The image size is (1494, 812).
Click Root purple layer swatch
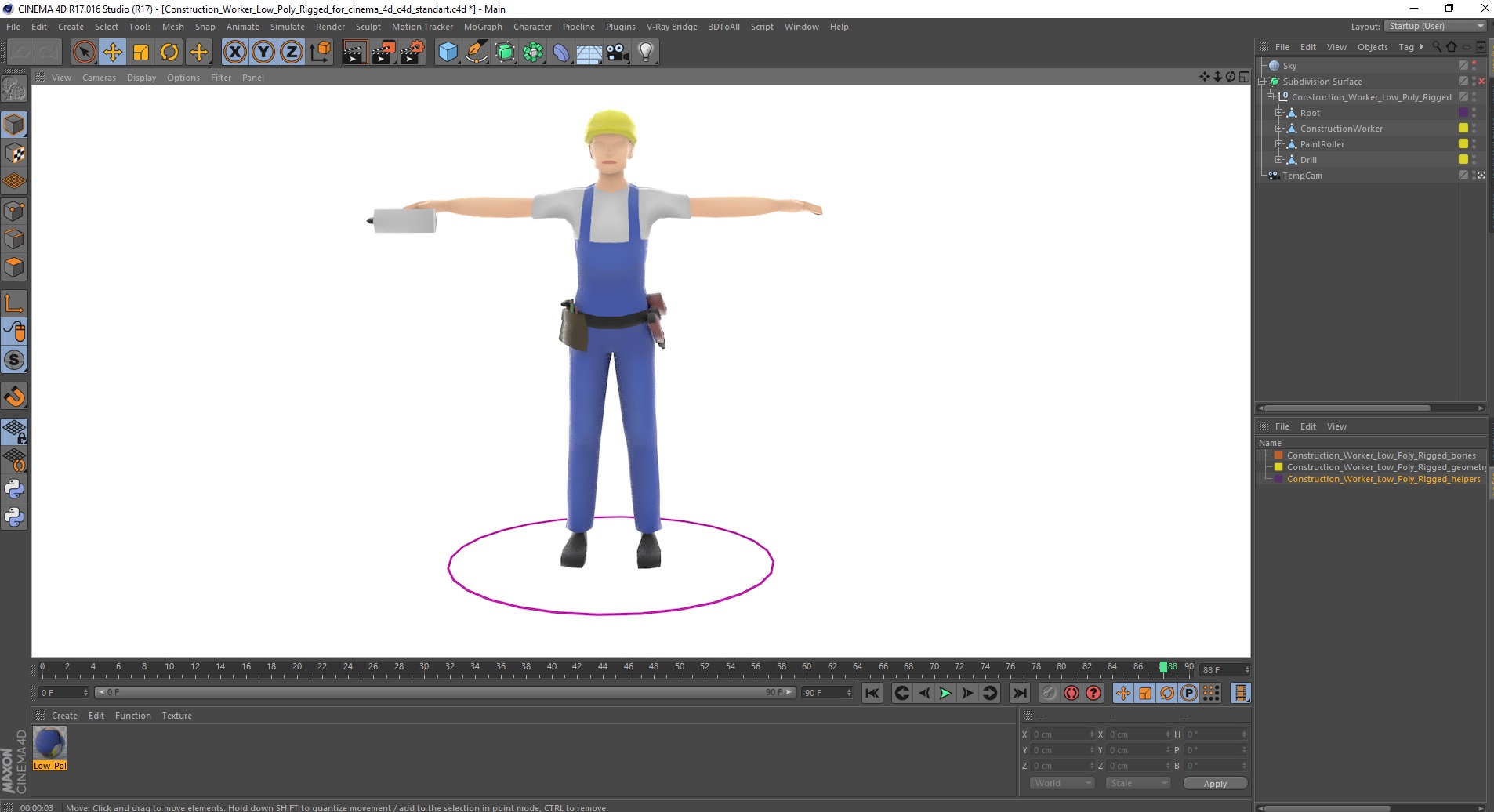[x=1463, y=113]
